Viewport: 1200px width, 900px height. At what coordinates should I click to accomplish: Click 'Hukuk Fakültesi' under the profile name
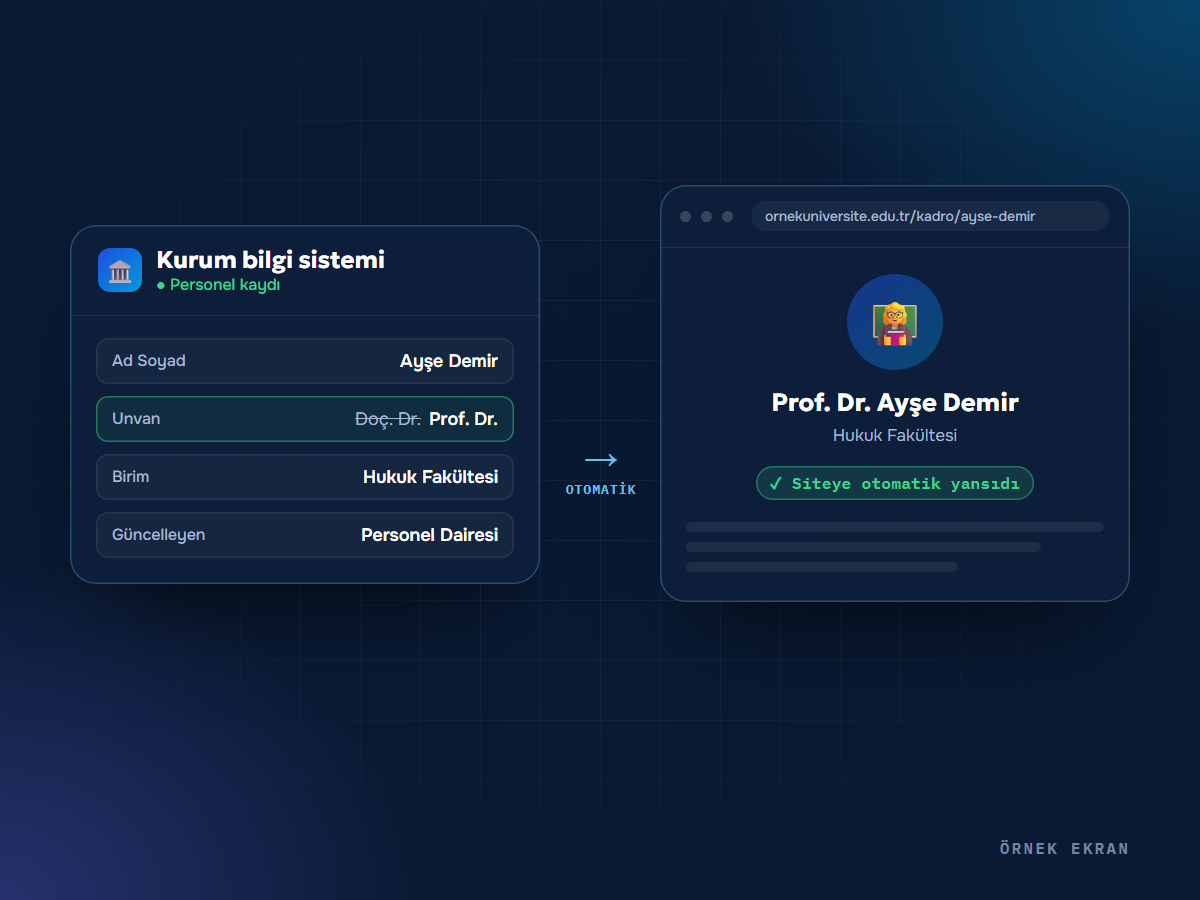[x=895, y=436]
